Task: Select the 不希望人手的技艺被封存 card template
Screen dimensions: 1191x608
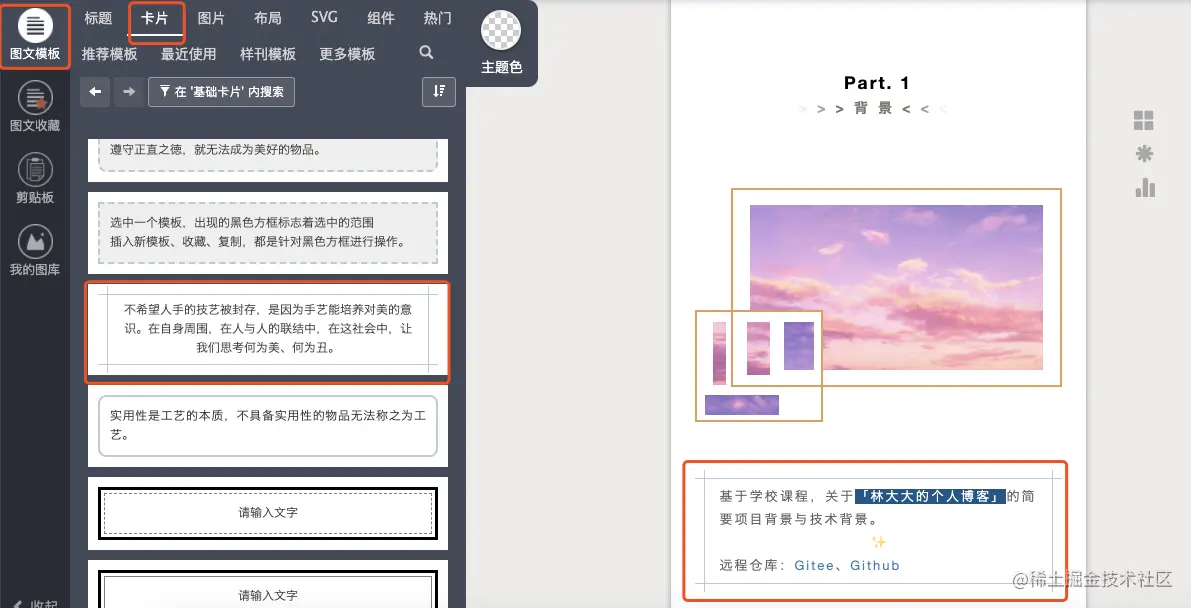Action: tap(267, 330)
